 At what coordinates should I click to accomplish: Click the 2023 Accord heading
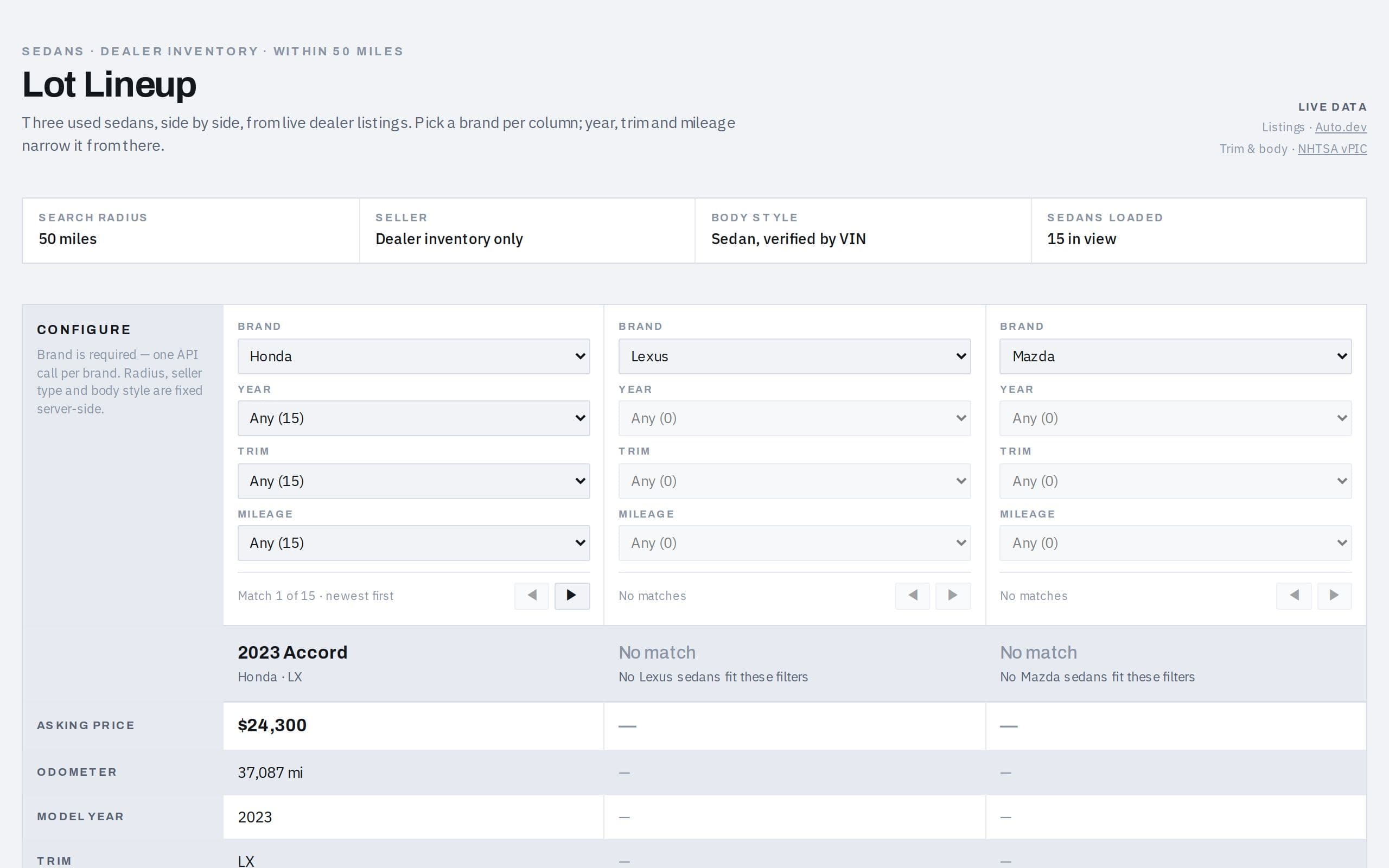pos(293,652)
